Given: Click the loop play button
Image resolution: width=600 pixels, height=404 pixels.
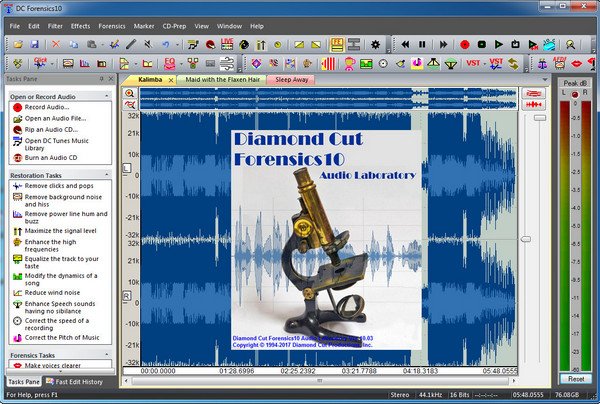Looking at the screenshot, I should [x=515, y=45].
